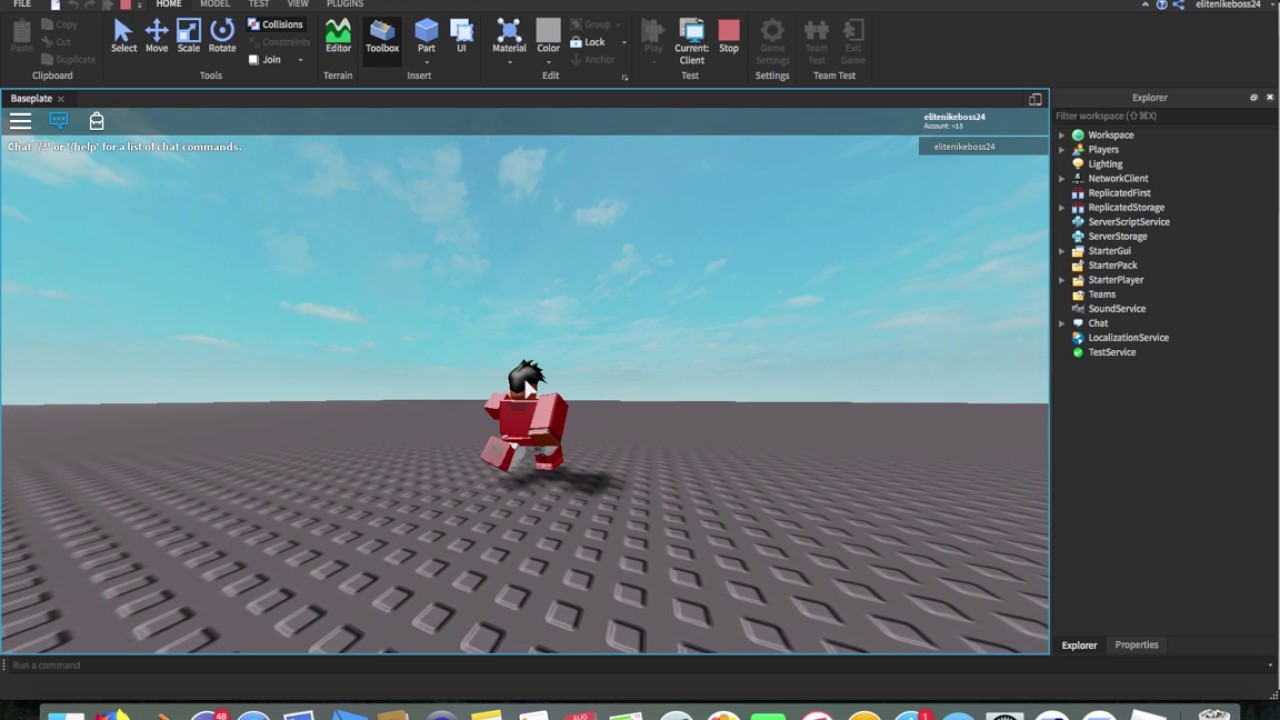
Task: Switch Current: Client view
Action: [692, 41]
